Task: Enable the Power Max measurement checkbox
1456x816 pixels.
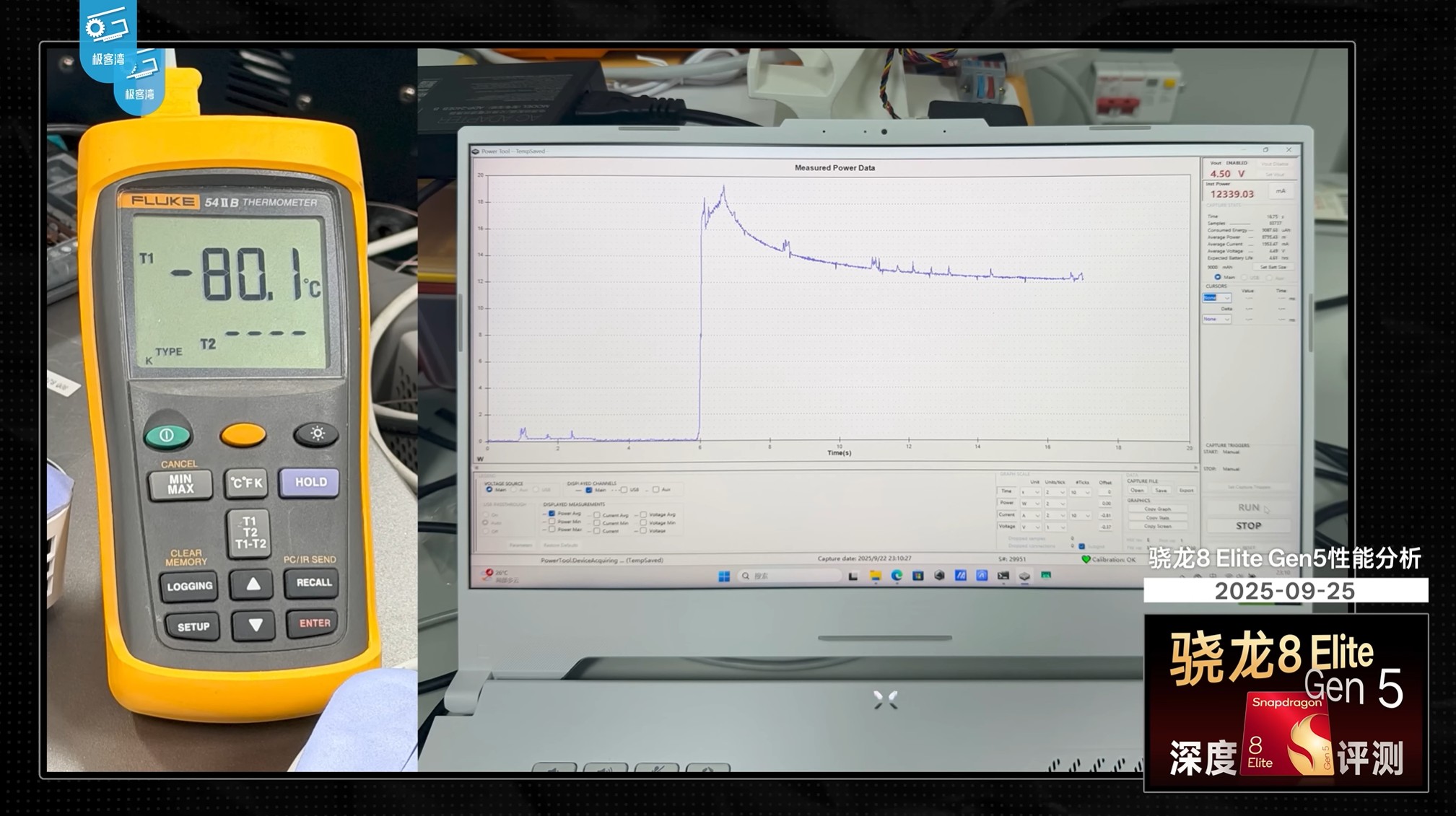Action: [x=552, y=530]
